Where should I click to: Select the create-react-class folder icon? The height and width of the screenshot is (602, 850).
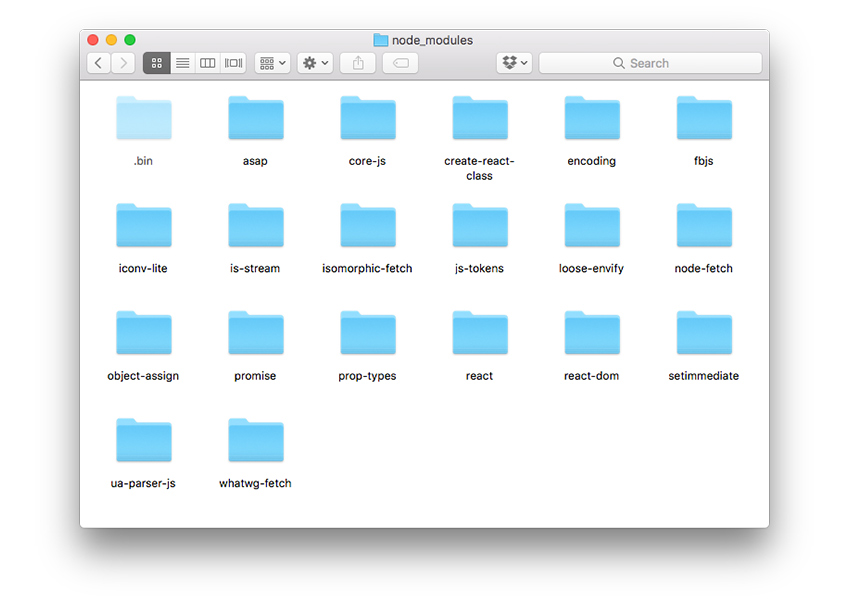tap(480, 118)
